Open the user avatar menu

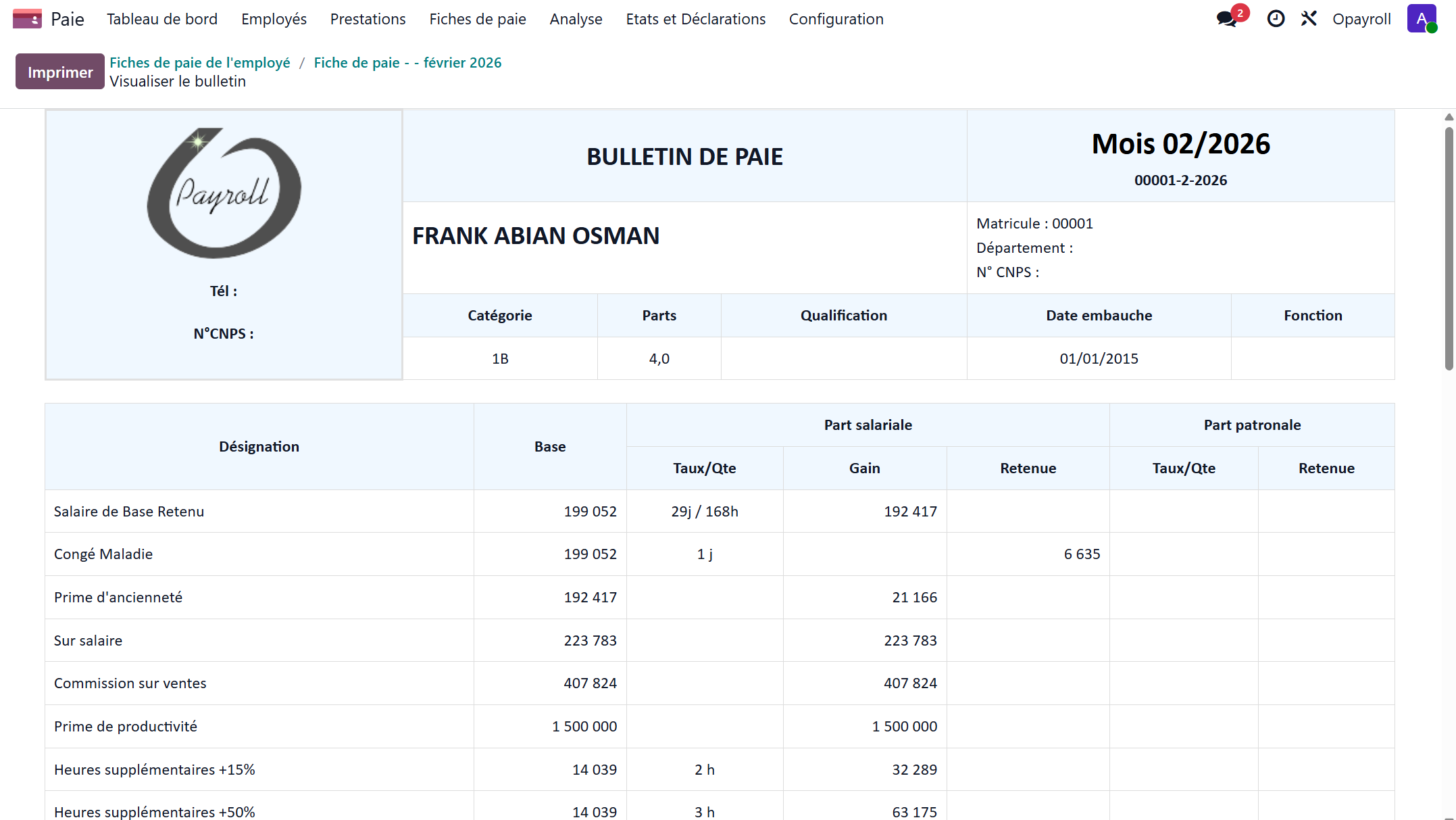tap(1422, 19)
